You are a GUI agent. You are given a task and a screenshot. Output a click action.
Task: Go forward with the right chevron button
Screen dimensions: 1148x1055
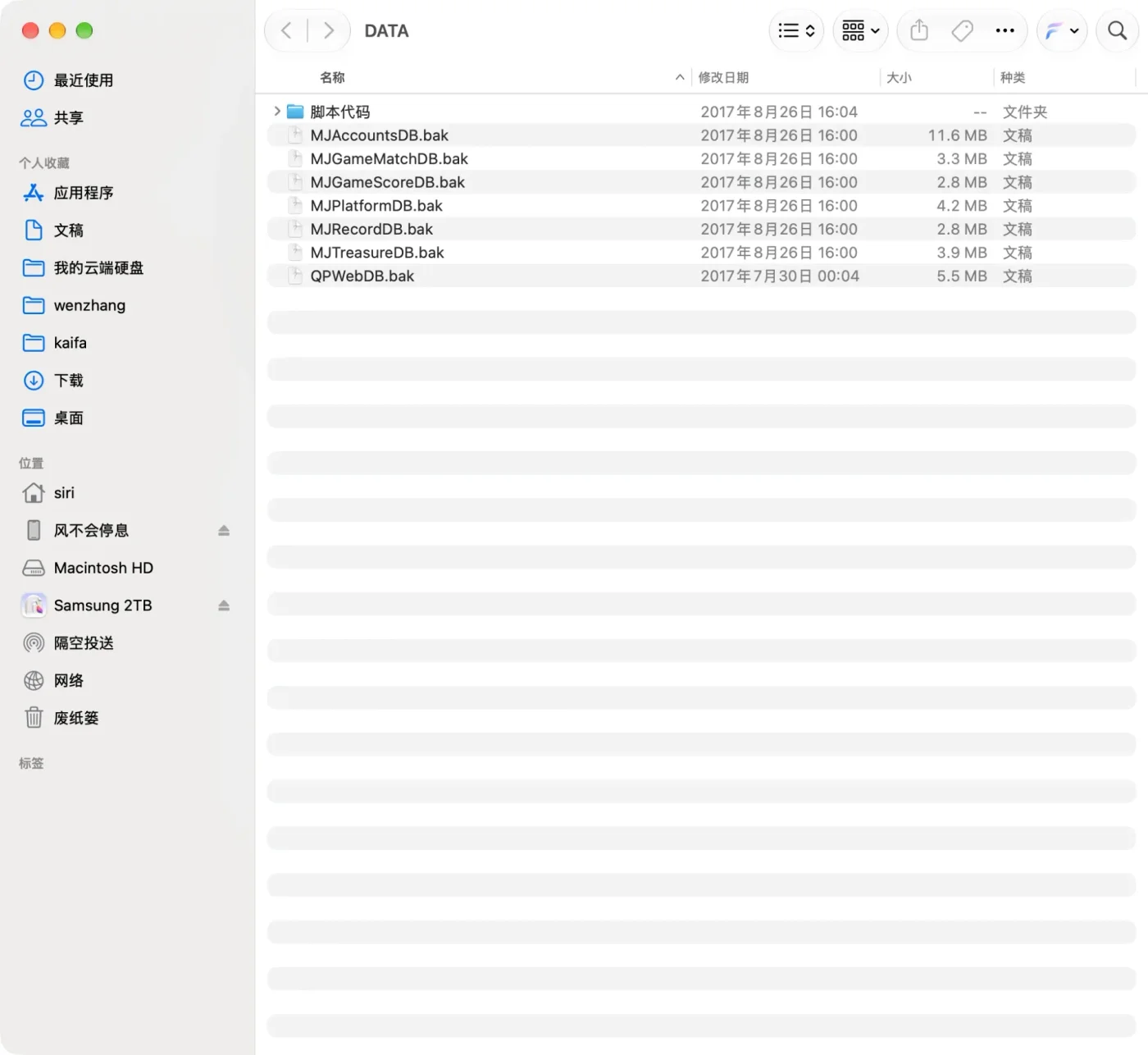pyautogui.click(x=329, y=31)
